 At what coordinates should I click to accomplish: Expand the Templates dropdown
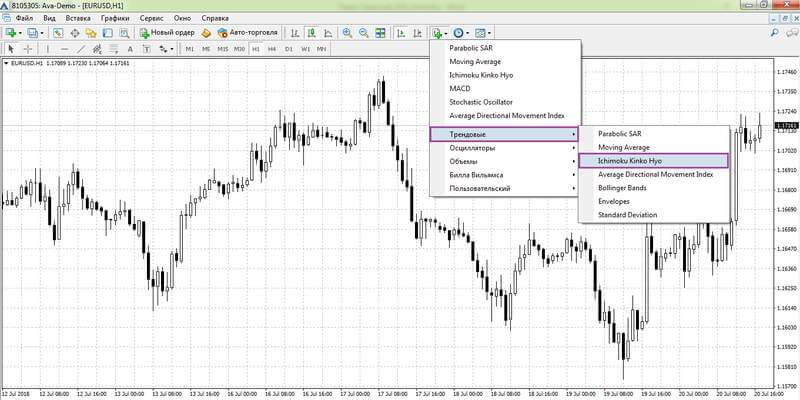point(489,33)
